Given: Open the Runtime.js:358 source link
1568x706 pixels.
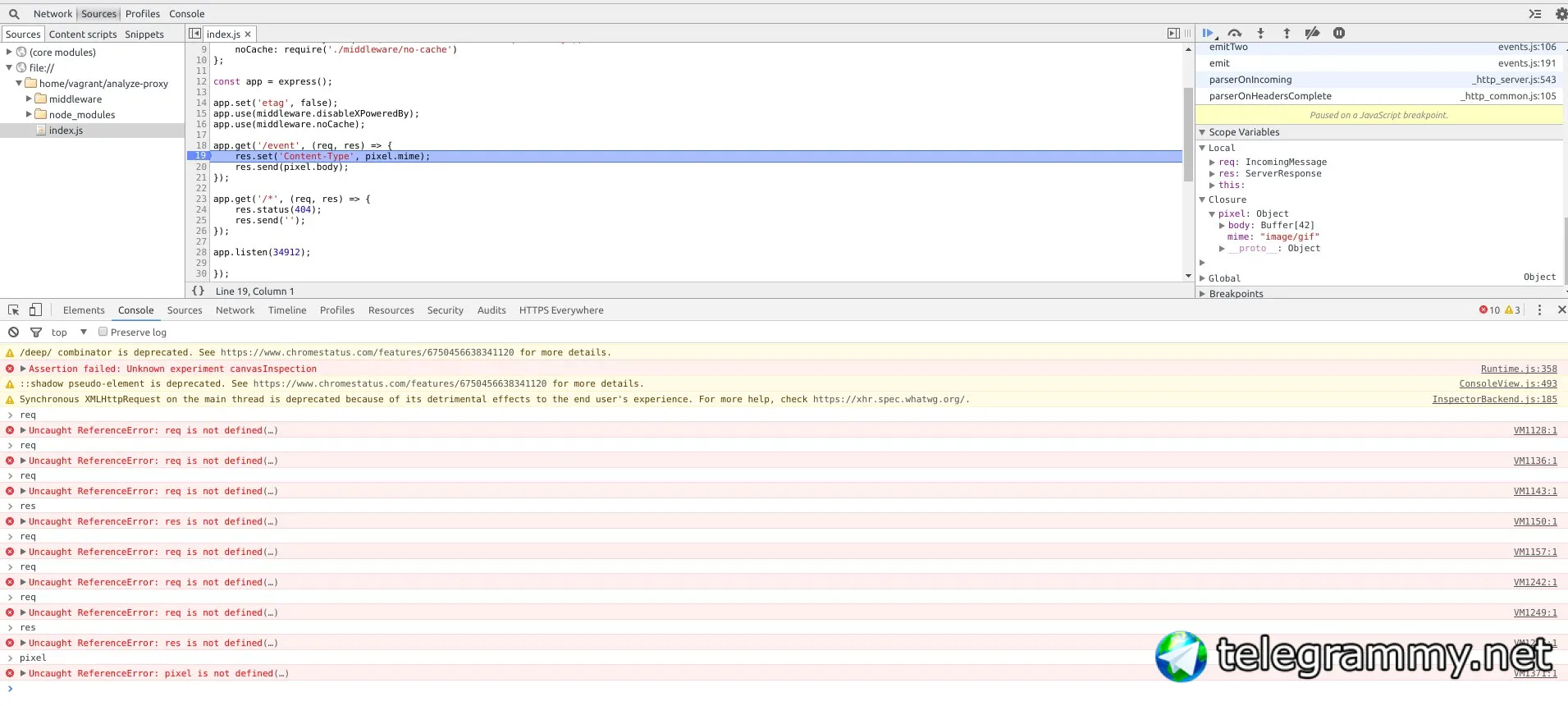Looking at the screenshot, I should tap(1519, 369).
